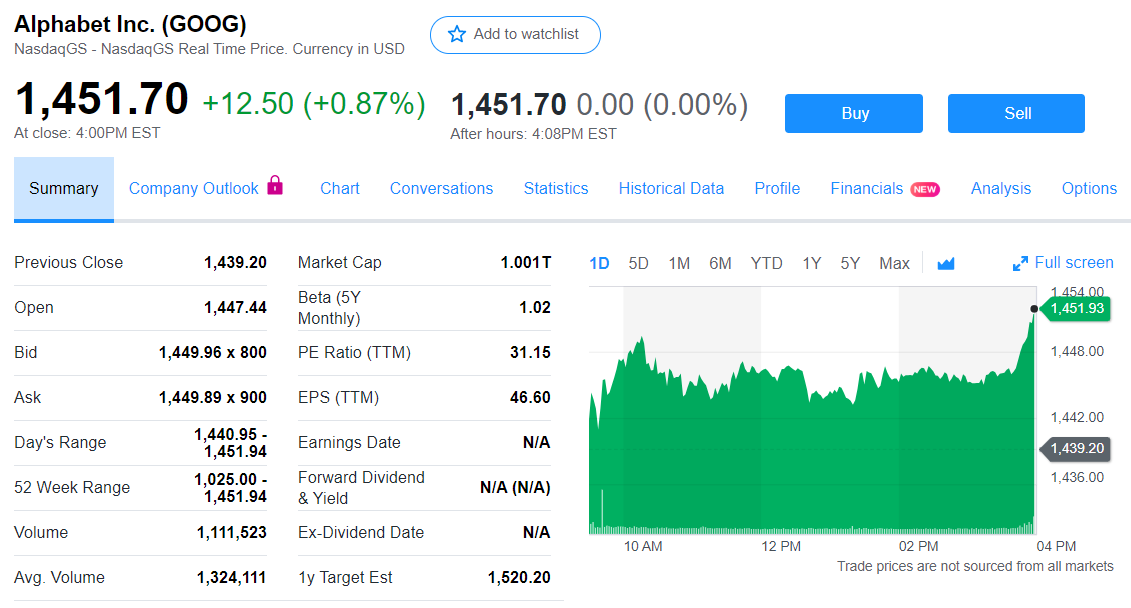Select the Chart tab

point(340,188)
